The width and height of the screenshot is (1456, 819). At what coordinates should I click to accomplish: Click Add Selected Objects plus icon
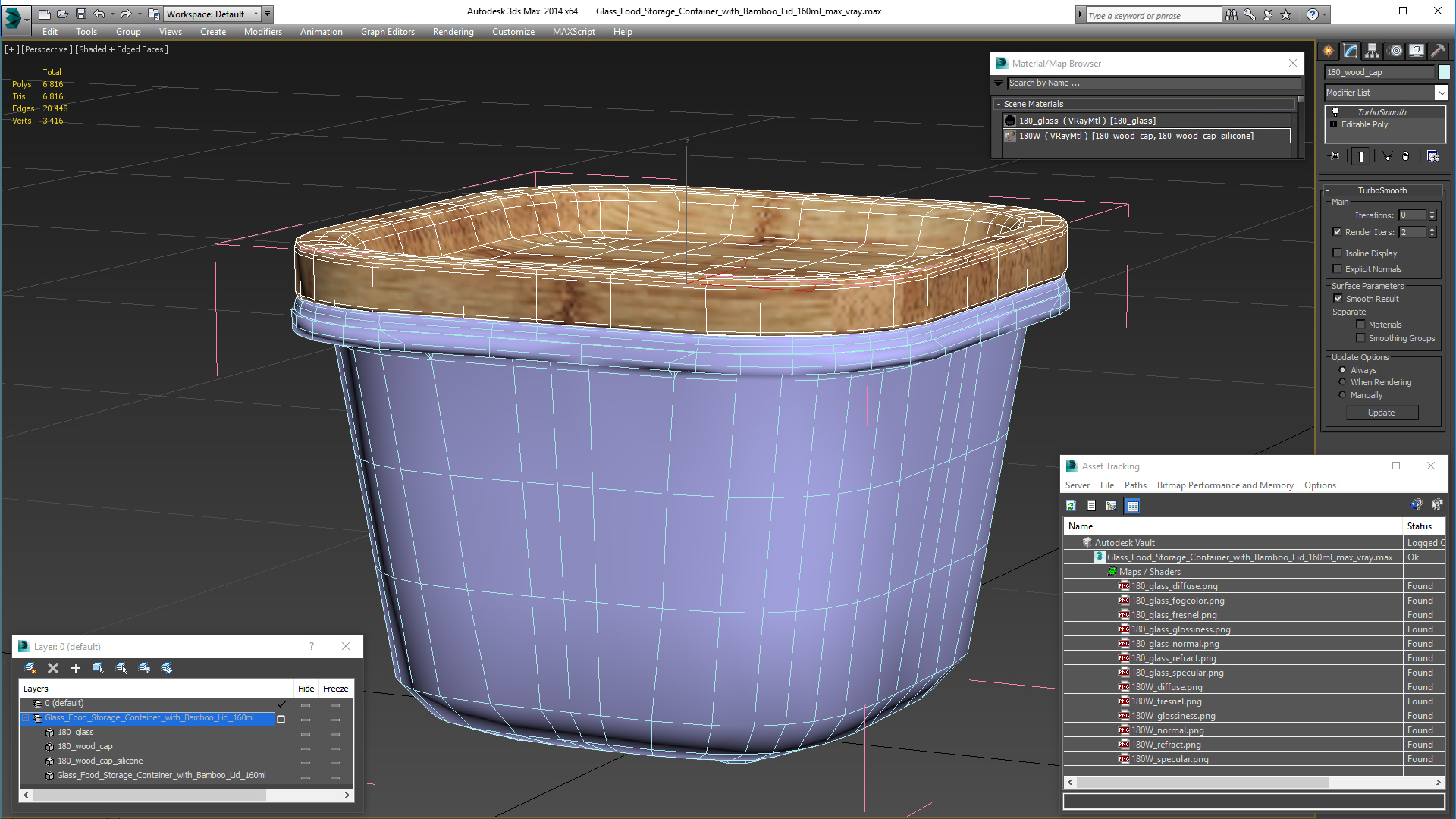pyautogui.click(x=76, y=668)
